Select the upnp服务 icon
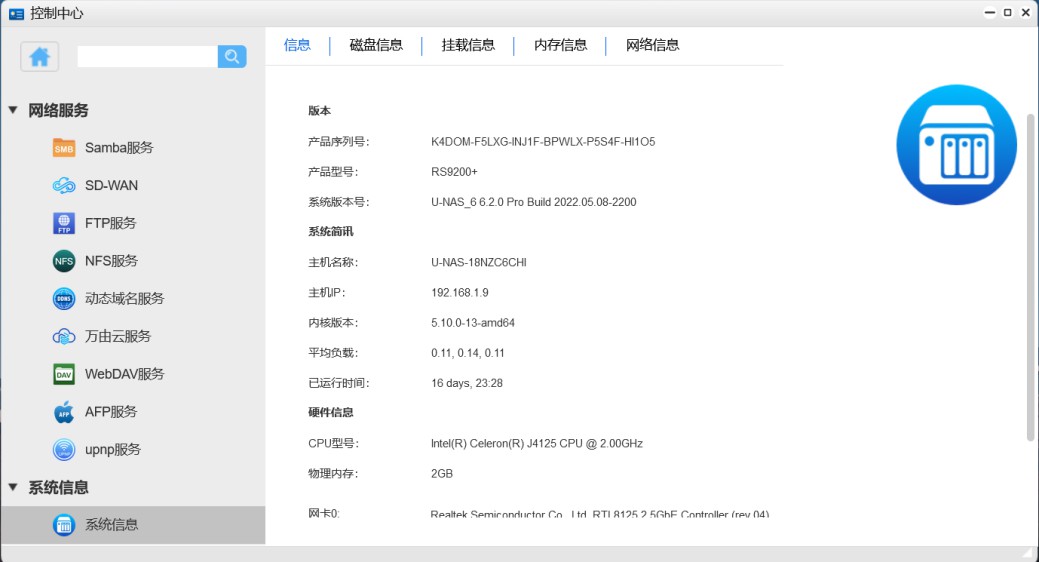The width and height of the screenshot is (1039, 562). pyautogui.click(x=64, y=450)
